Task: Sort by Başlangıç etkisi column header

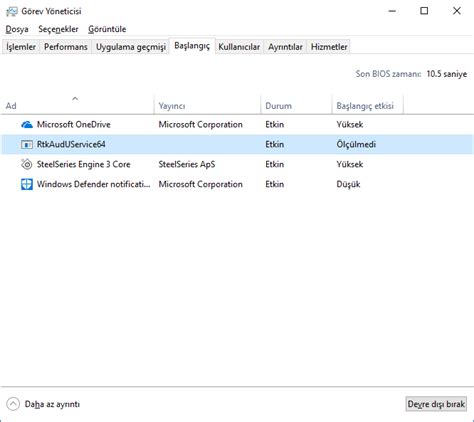Action: [x=367, y=106]
